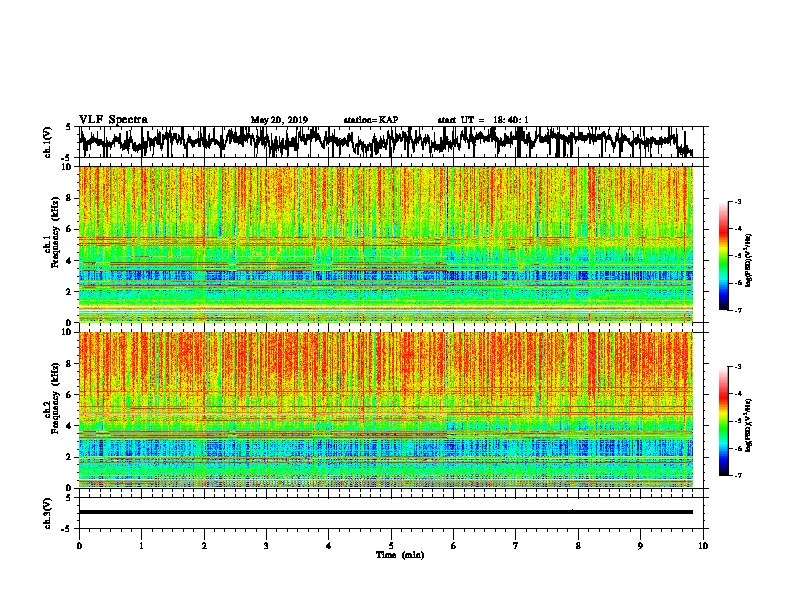Click the flat black ch.3 voltage trace
This screenshot has width=792, height=612.
point(386,512)
